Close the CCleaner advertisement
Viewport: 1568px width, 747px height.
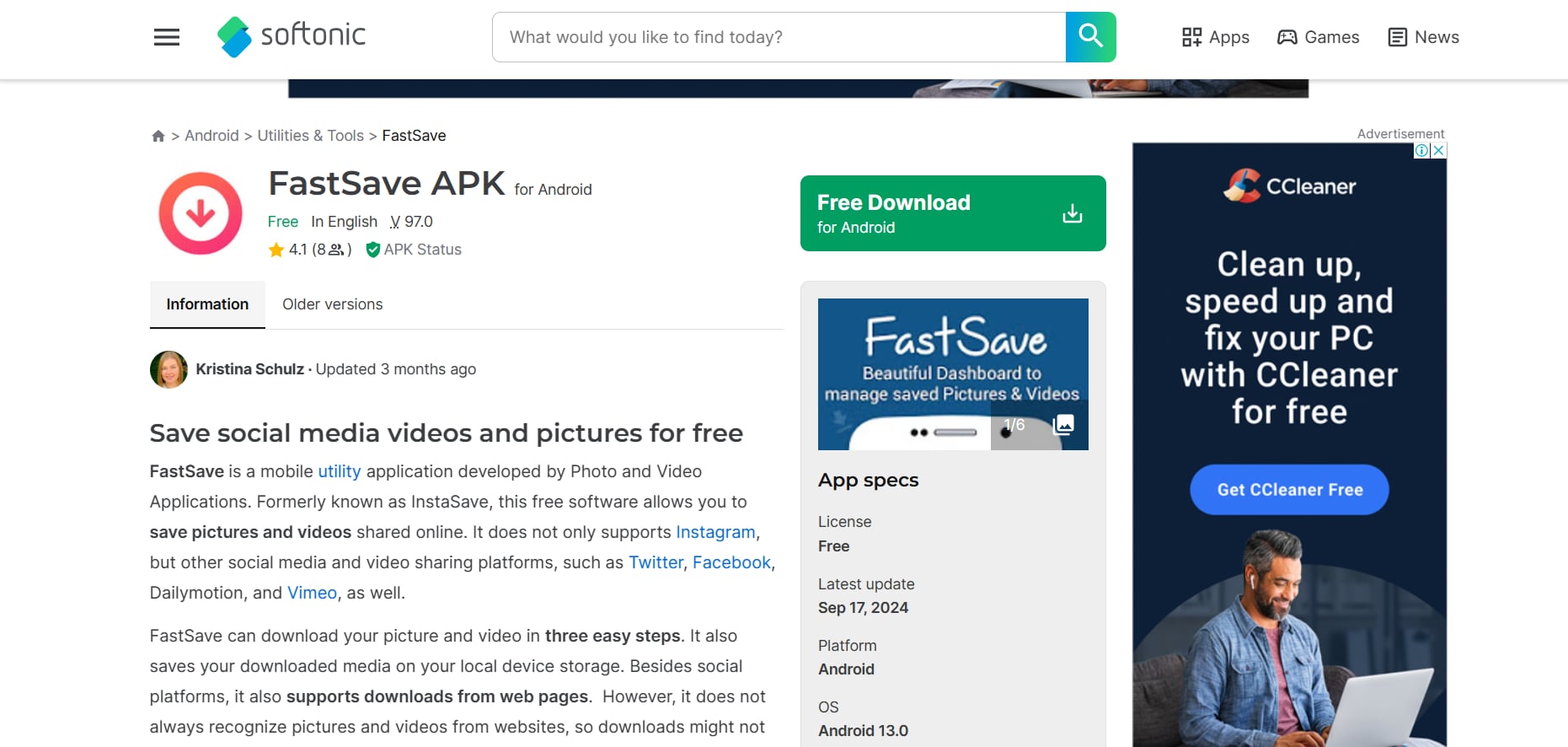(1439, 151)
